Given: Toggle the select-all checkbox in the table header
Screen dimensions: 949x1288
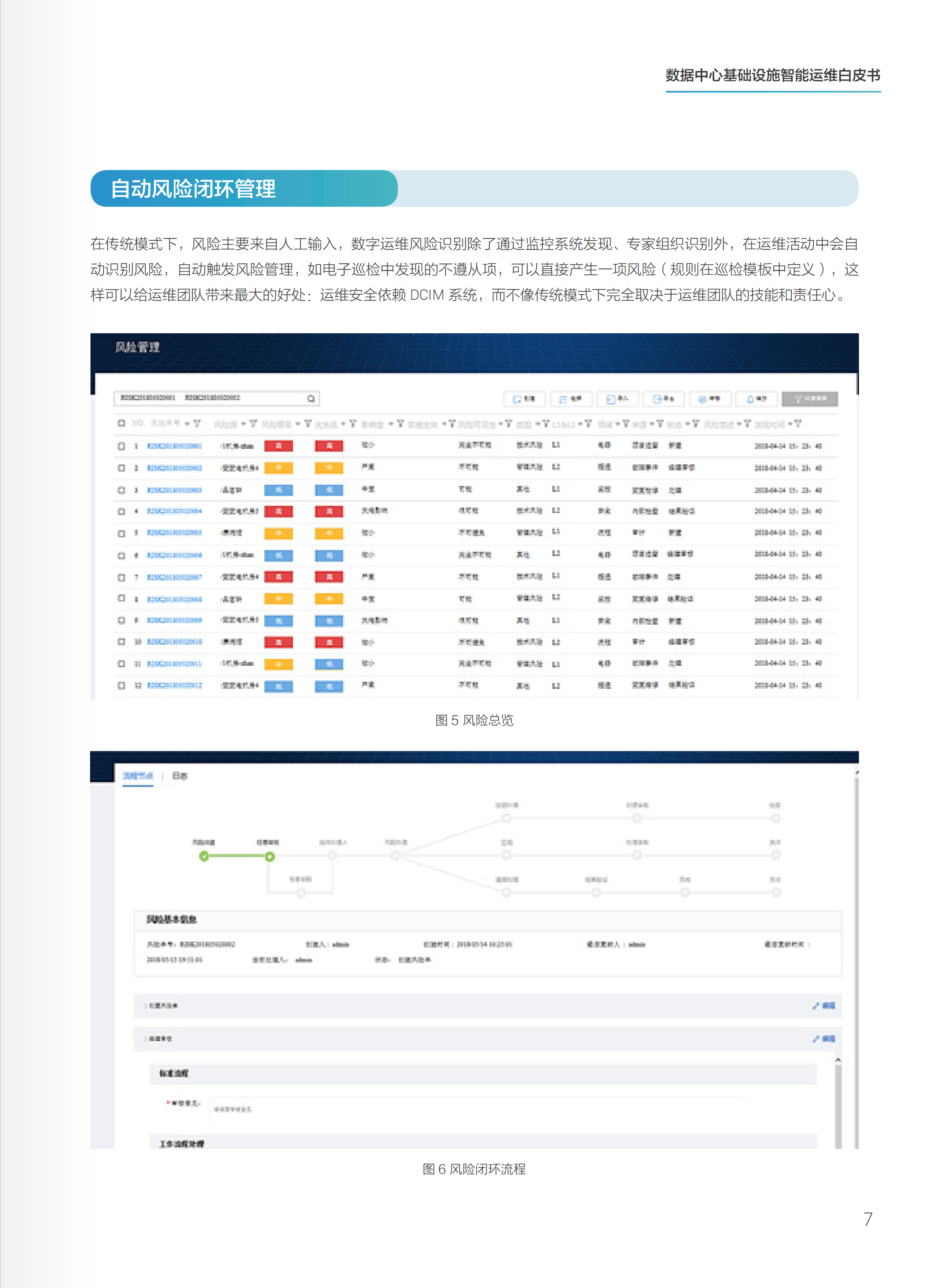Looking at the screenshot, I should pos(121,423).
